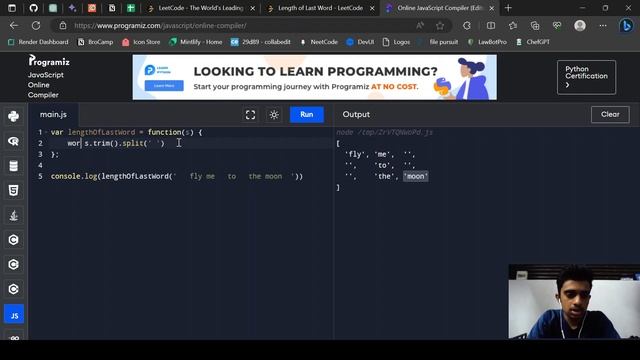Open LawBotPro bookmark

pos(487,42)
